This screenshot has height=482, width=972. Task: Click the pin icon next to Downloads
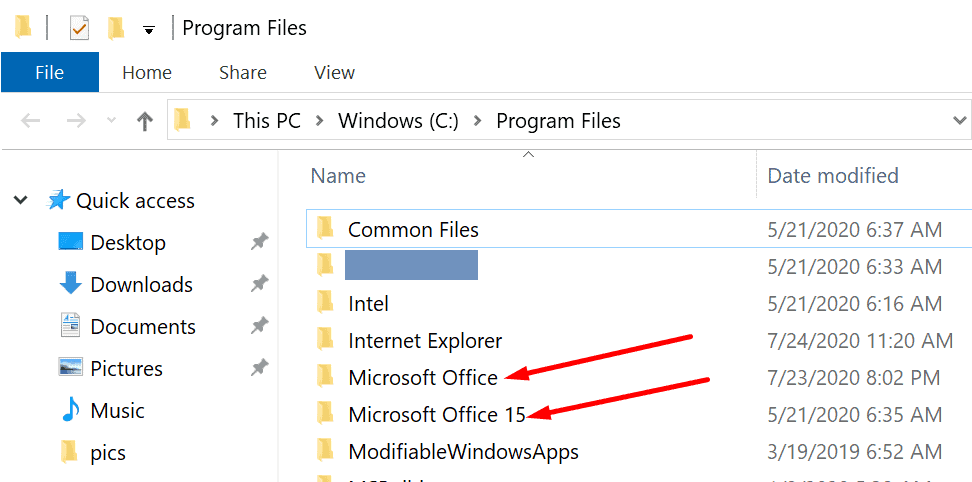[x=259, y=284]
